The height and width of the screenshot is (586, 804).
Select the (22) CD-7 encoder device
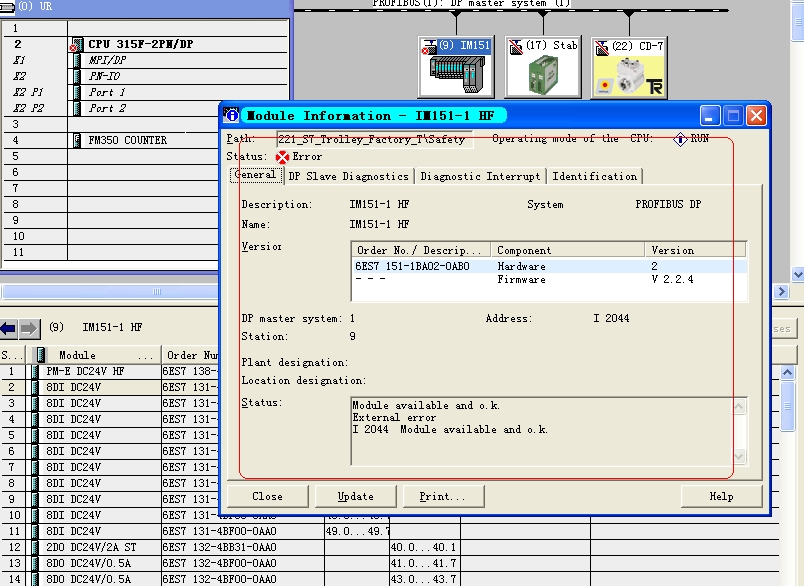[629, 68]
